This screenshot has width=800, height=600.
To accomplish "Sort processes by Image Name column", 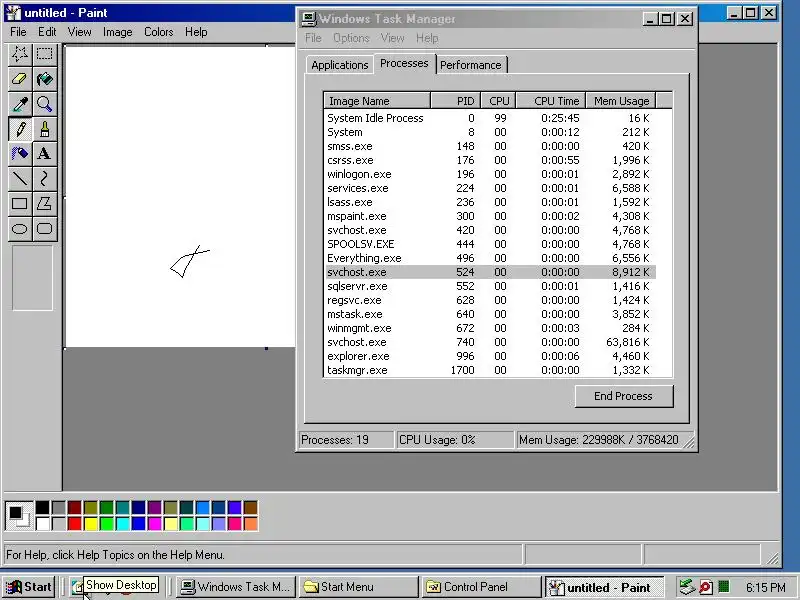I will (377, 101).
